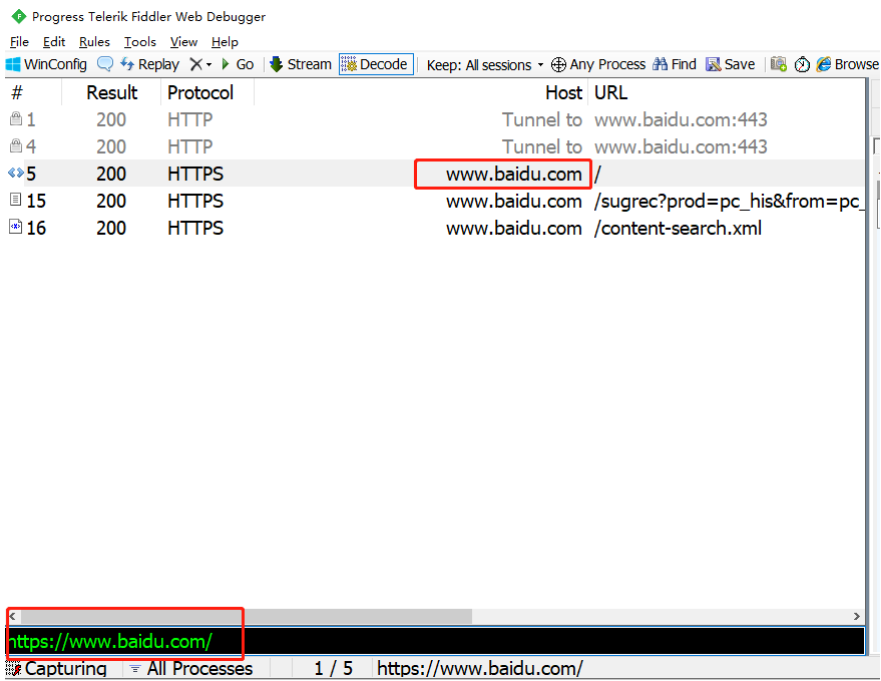881x681 pixels.
Task: Click the Fiddler logo in the title bar
Action: (x=19, y=16)
